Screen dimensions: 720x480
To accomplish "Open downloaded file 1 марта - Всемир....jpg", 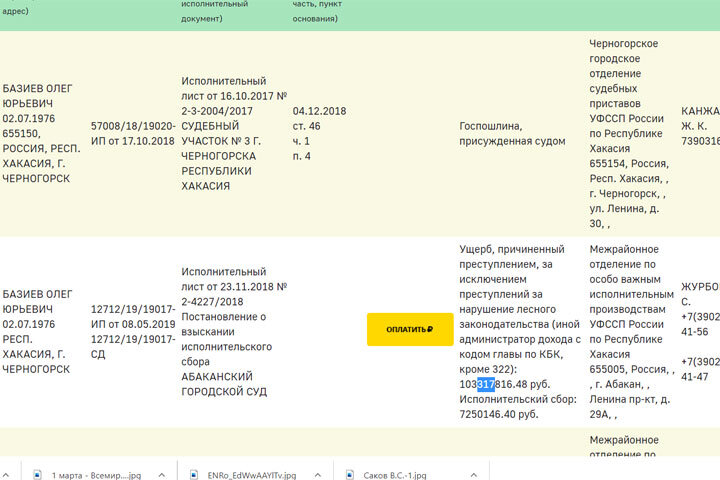I will pyautogui.click(x=96, y=475).
